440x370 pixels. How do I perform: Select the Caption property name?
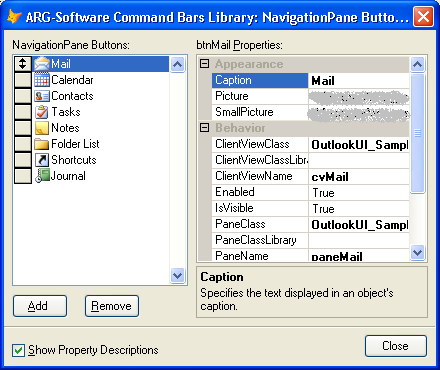point(260,80)
